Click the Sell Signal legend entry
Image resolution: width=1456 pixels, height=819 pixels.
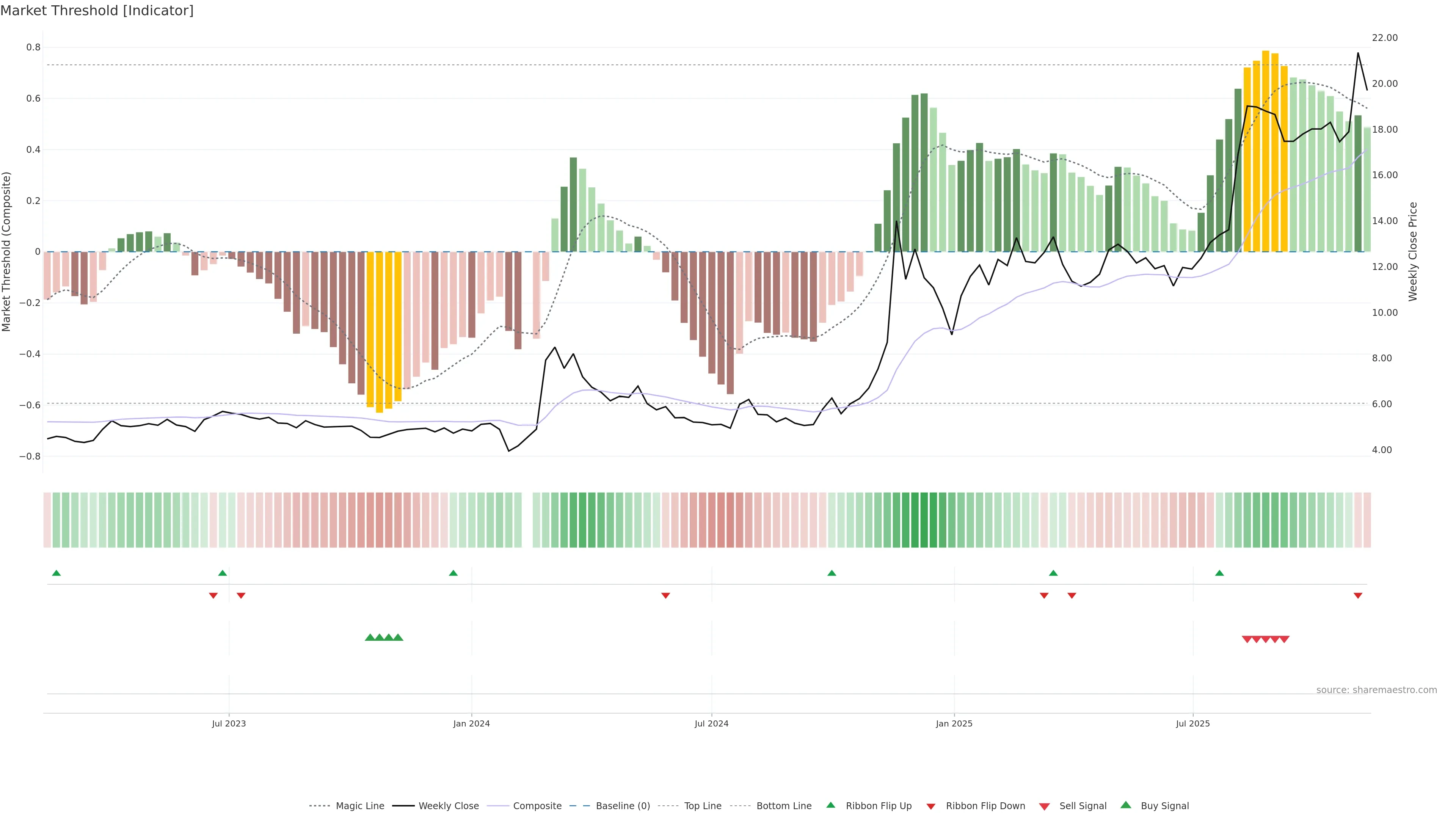click(x=1083, y=805)
